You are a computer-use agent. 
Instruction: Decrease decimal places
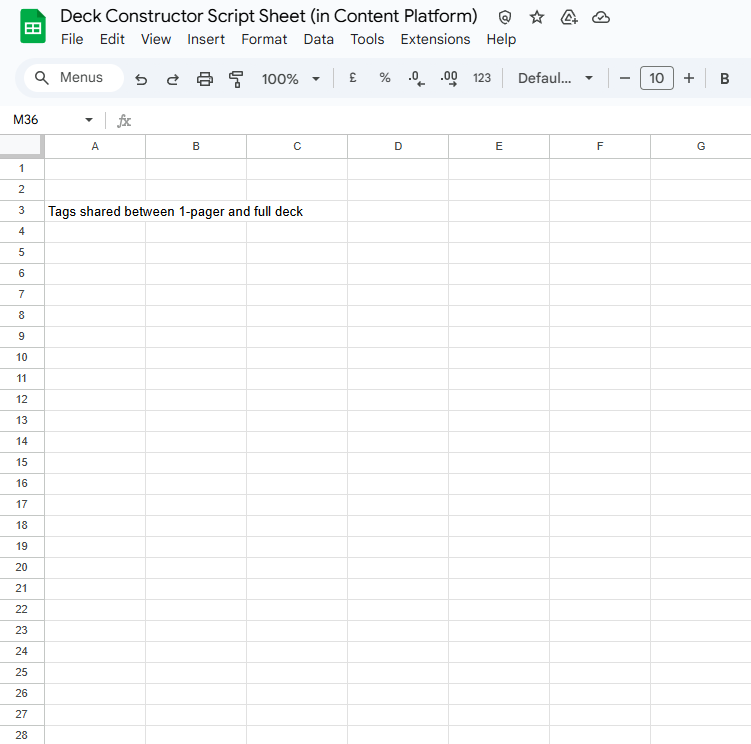417,78
